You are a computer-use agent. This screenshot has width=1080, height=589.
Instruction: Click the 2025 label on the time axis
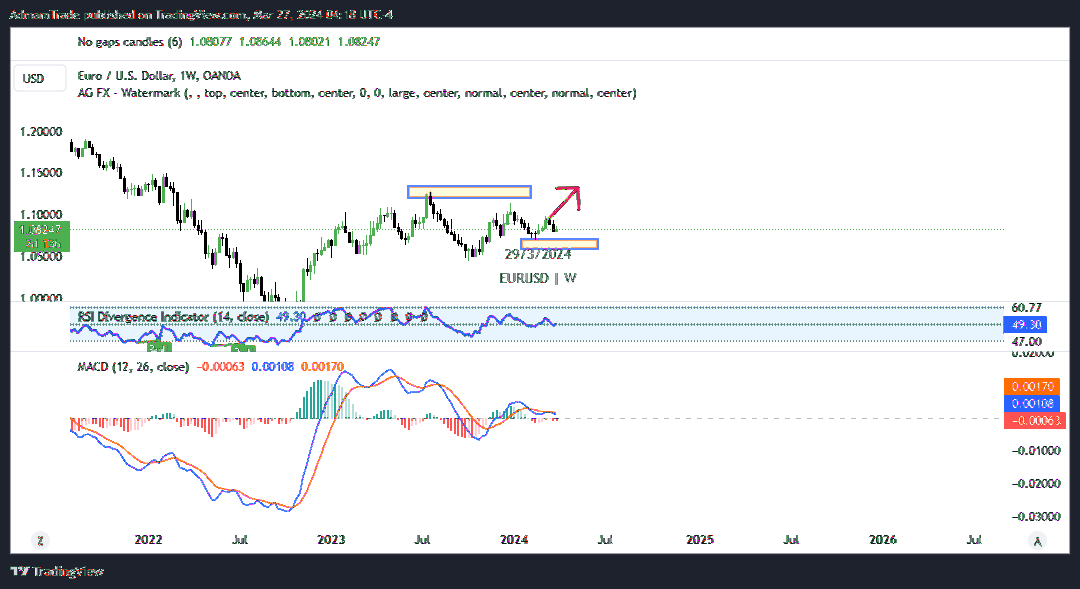tap(700, 539)
